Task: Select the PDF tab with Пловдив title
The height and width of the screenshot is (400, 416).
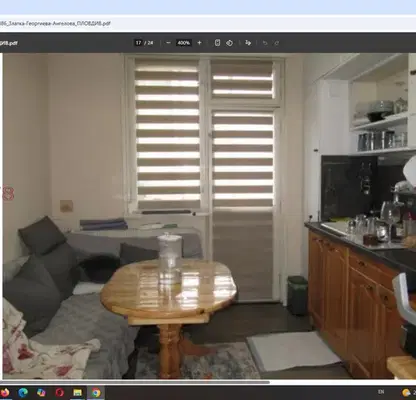Action: tap(55, 23)
